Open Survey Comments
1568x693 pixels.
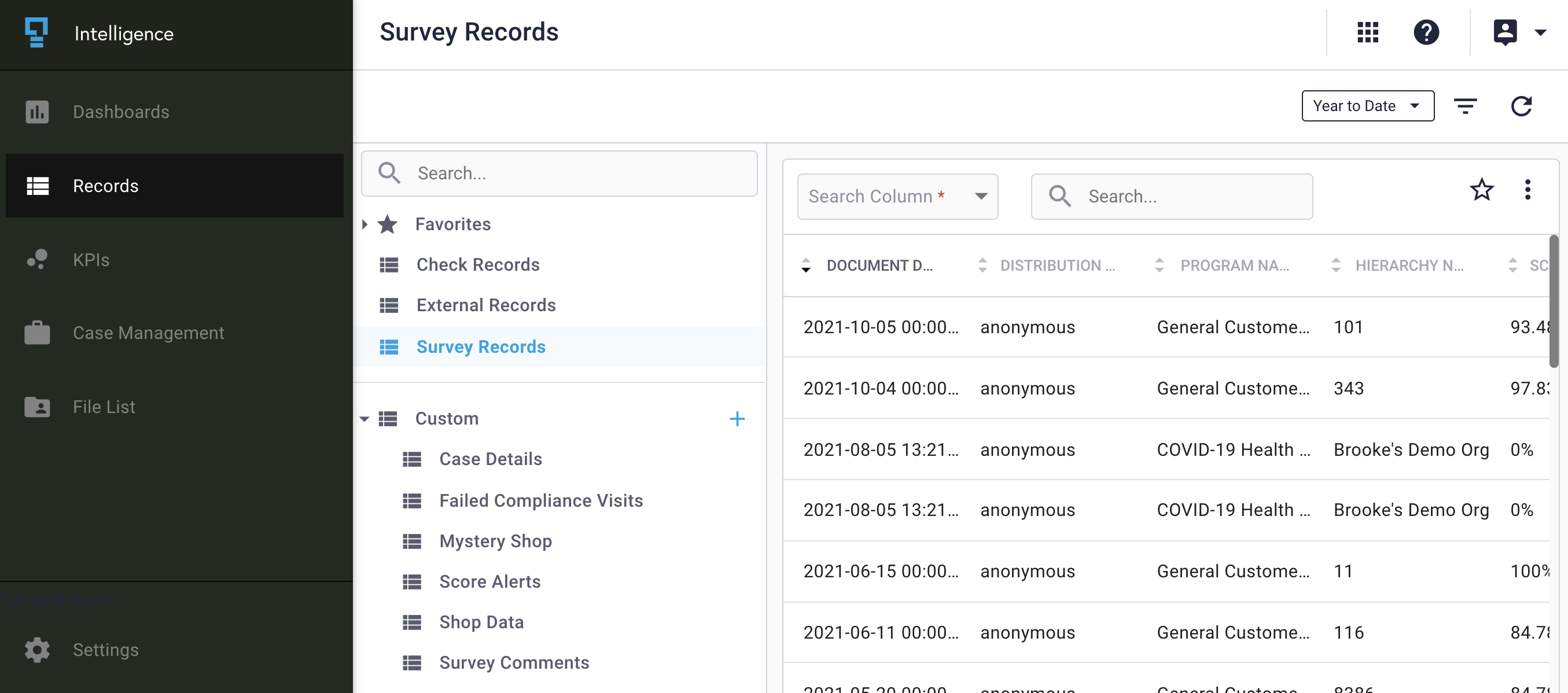click(514, 662)
